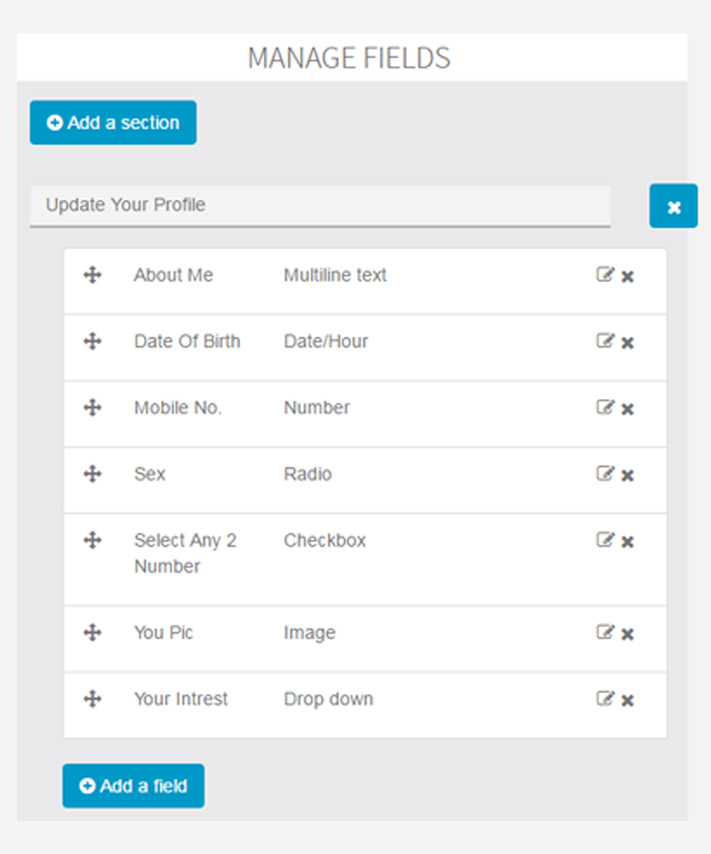Edit the You Pic image field
Image resolution: width=711 pixels, height=854 pixels.
(605, 632)
